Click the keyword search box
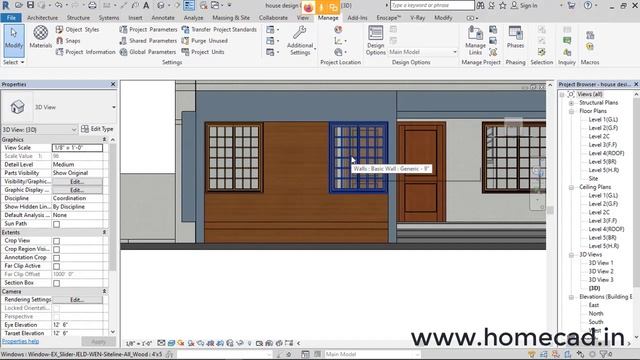 coord(432,5)
